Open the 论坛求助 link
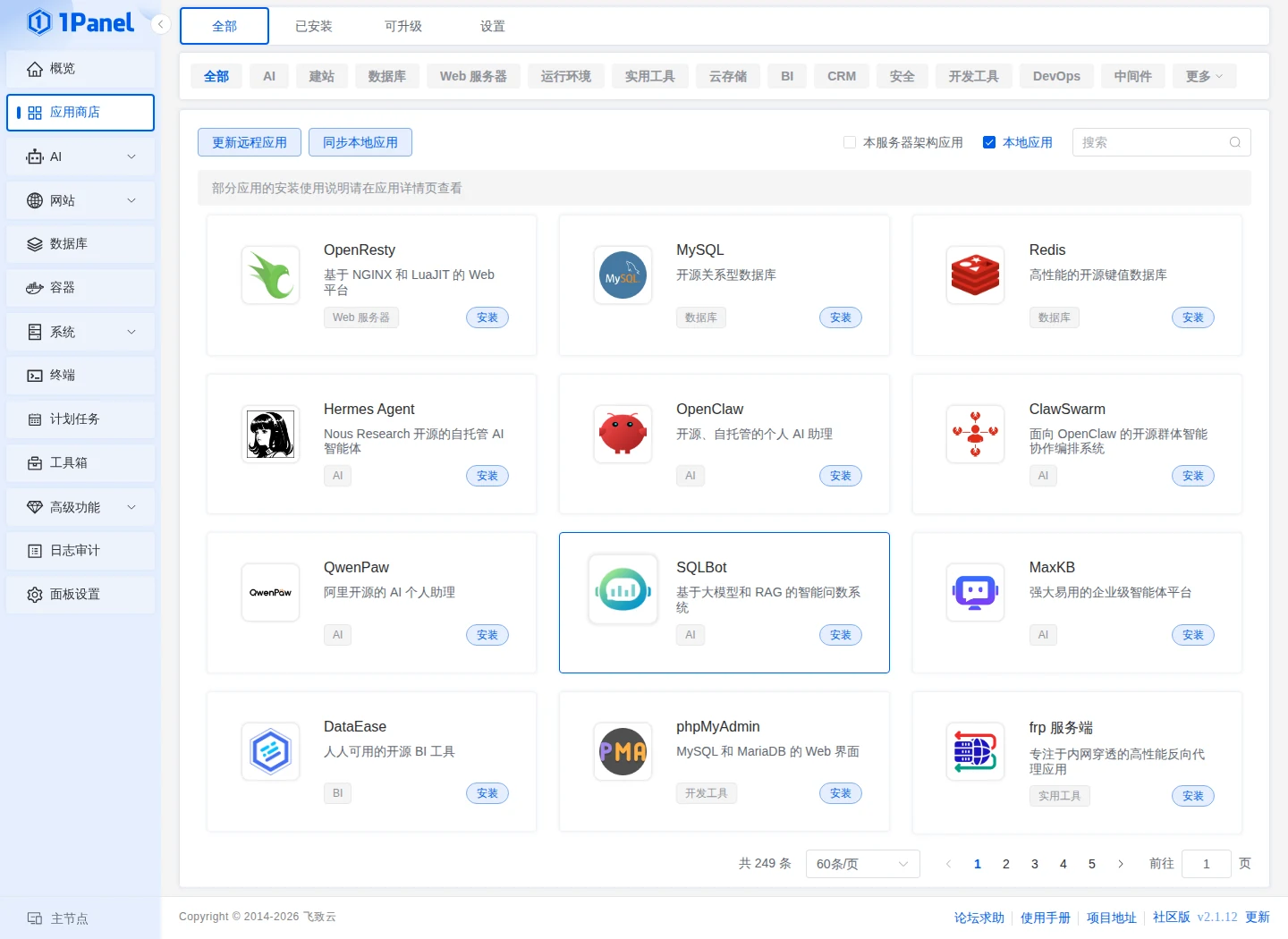The width and height of the screenshot is (1288, 939). click(979, 918)
